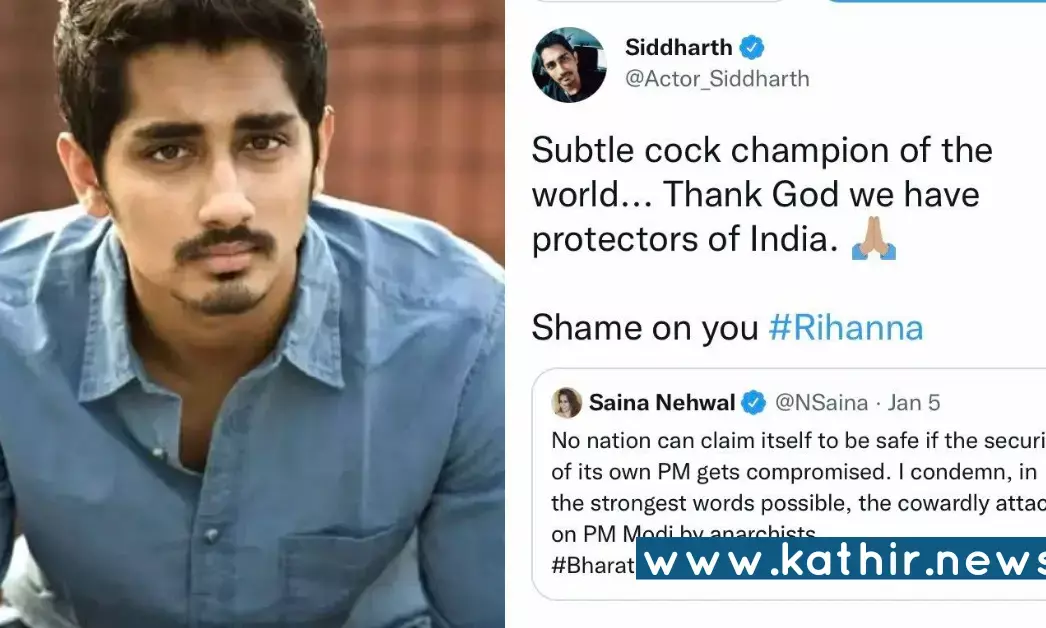The width and height of the screenshot is (1046, 628).
Task: Click the blue verified badge beside Siddharth
Action: tap(752, 47)
